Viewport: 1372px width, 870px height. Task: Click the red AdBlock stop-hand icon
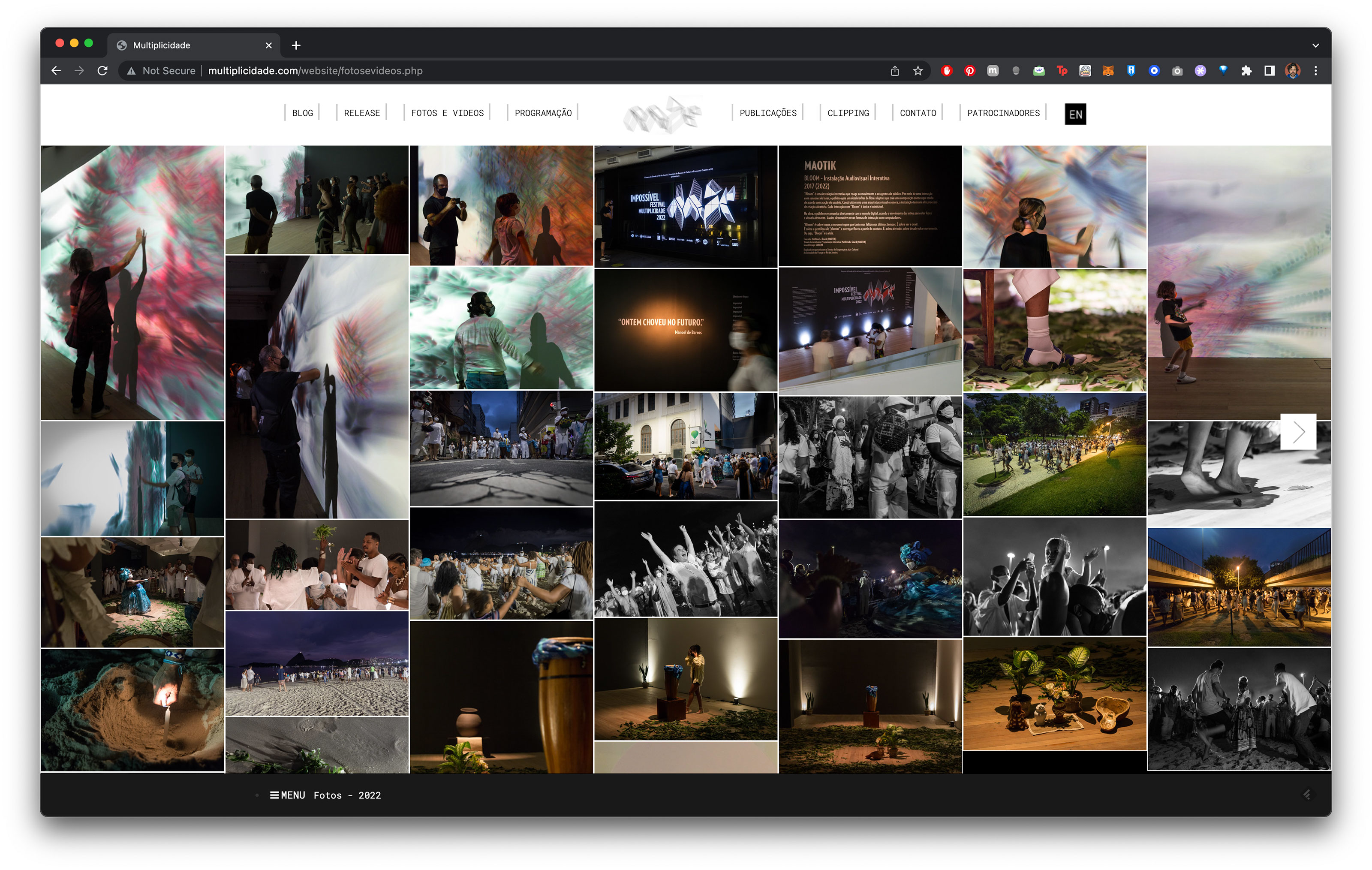[946, 71]
